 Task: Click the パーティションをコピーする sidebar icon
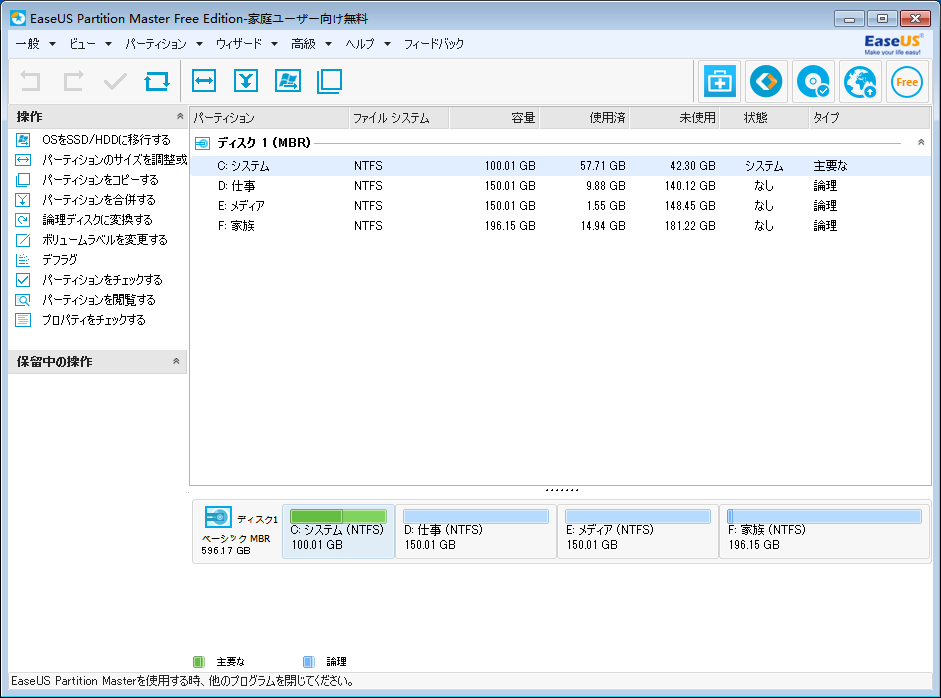point(23,179)
